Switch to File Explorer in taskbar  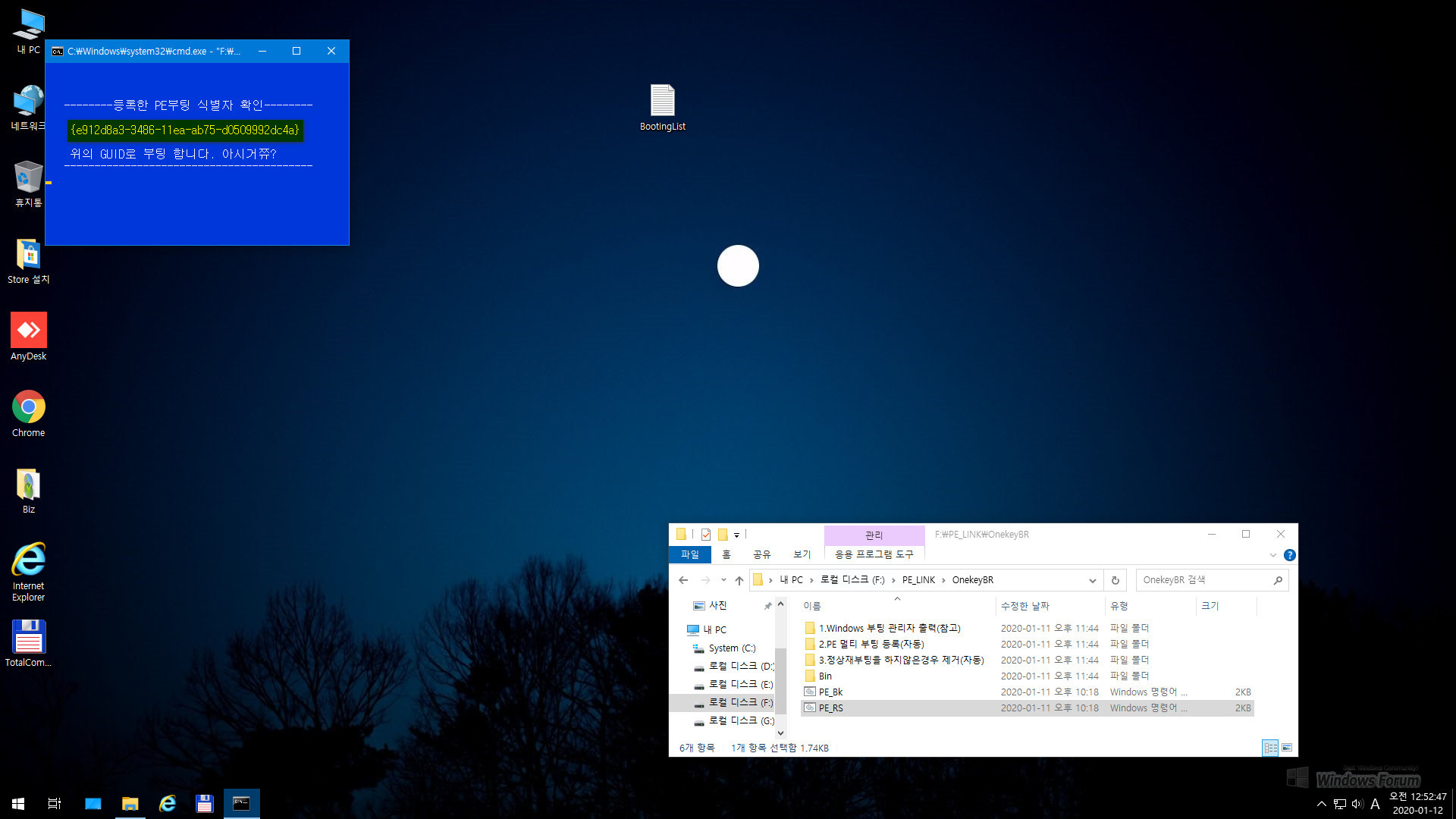[x=130, y=804]
